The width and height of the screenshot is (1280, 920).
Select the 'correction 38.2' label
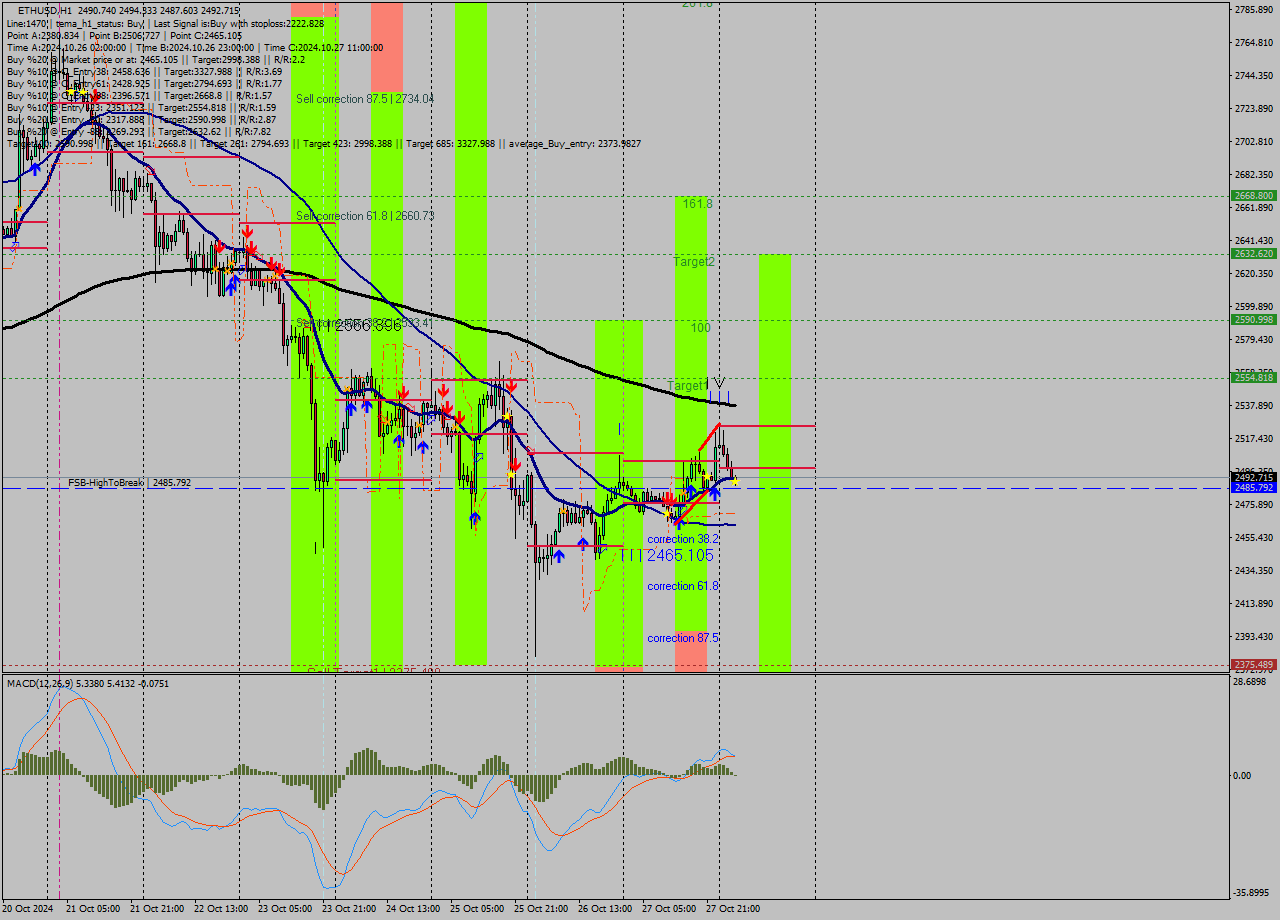click(683, 539)
